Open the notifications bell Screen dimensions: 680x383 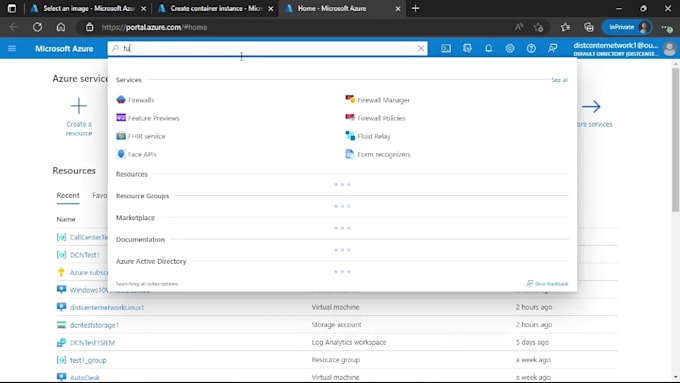(x=488, y=49)
